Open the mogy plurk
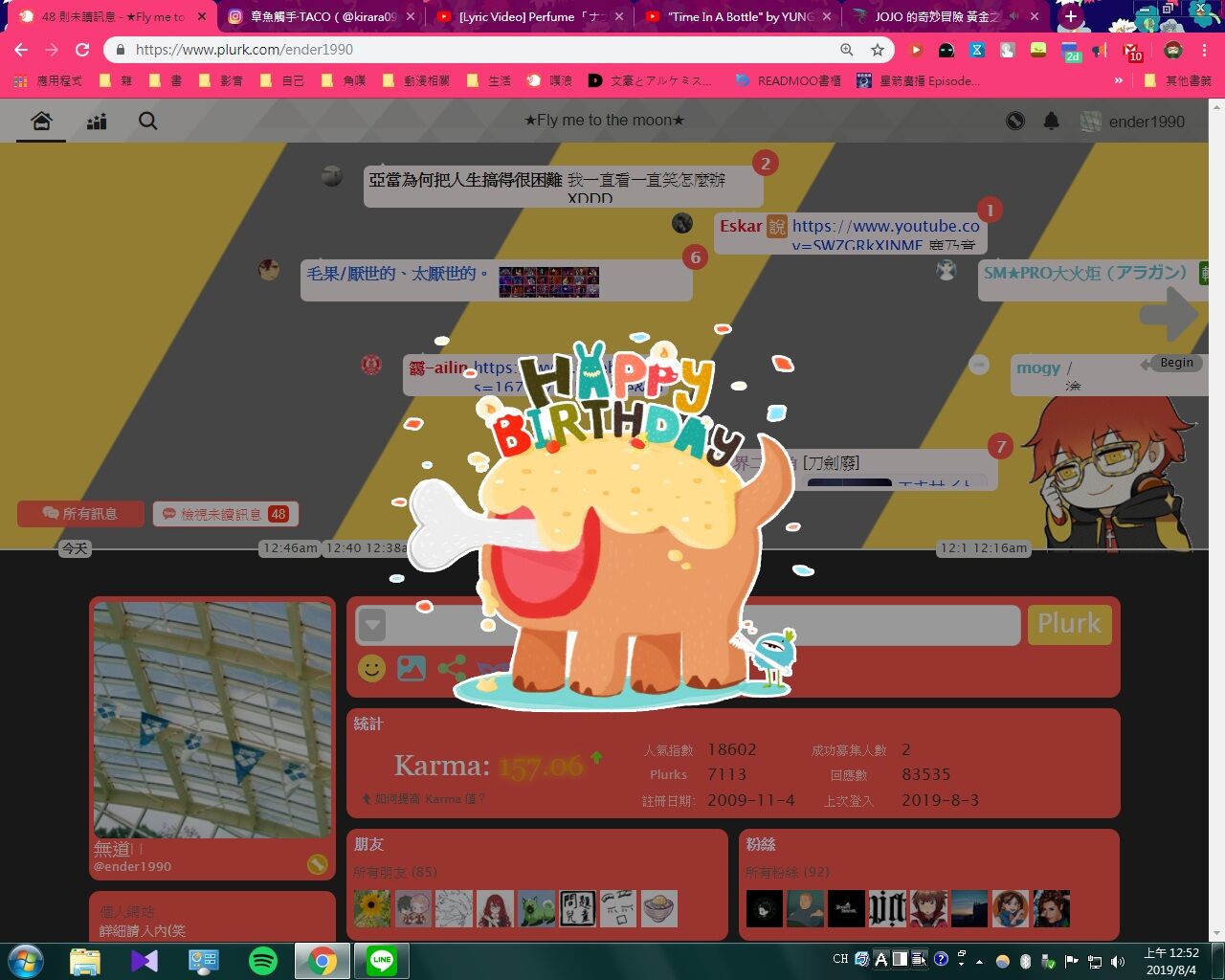Image resolution: width=1225 pixels, height=980 pixels. pyautogui.click(x=1110, y=375)
